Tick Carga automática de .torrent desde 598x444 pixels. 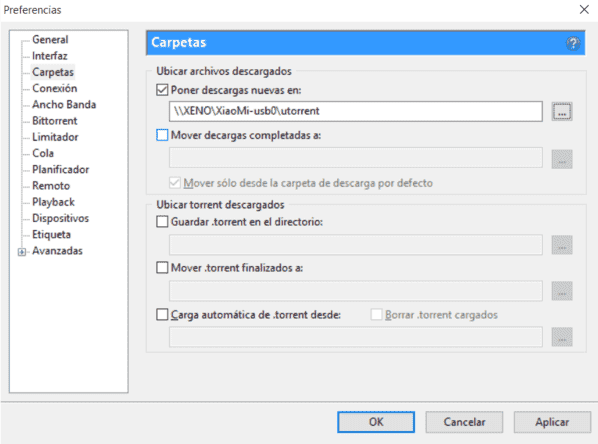162,315
